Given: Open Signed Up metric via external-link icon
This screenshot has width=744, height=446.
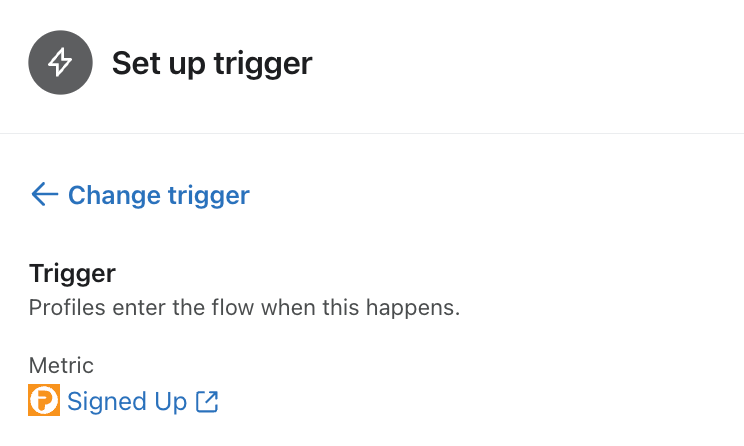Looking at the screenshot, I should point(208,402).
